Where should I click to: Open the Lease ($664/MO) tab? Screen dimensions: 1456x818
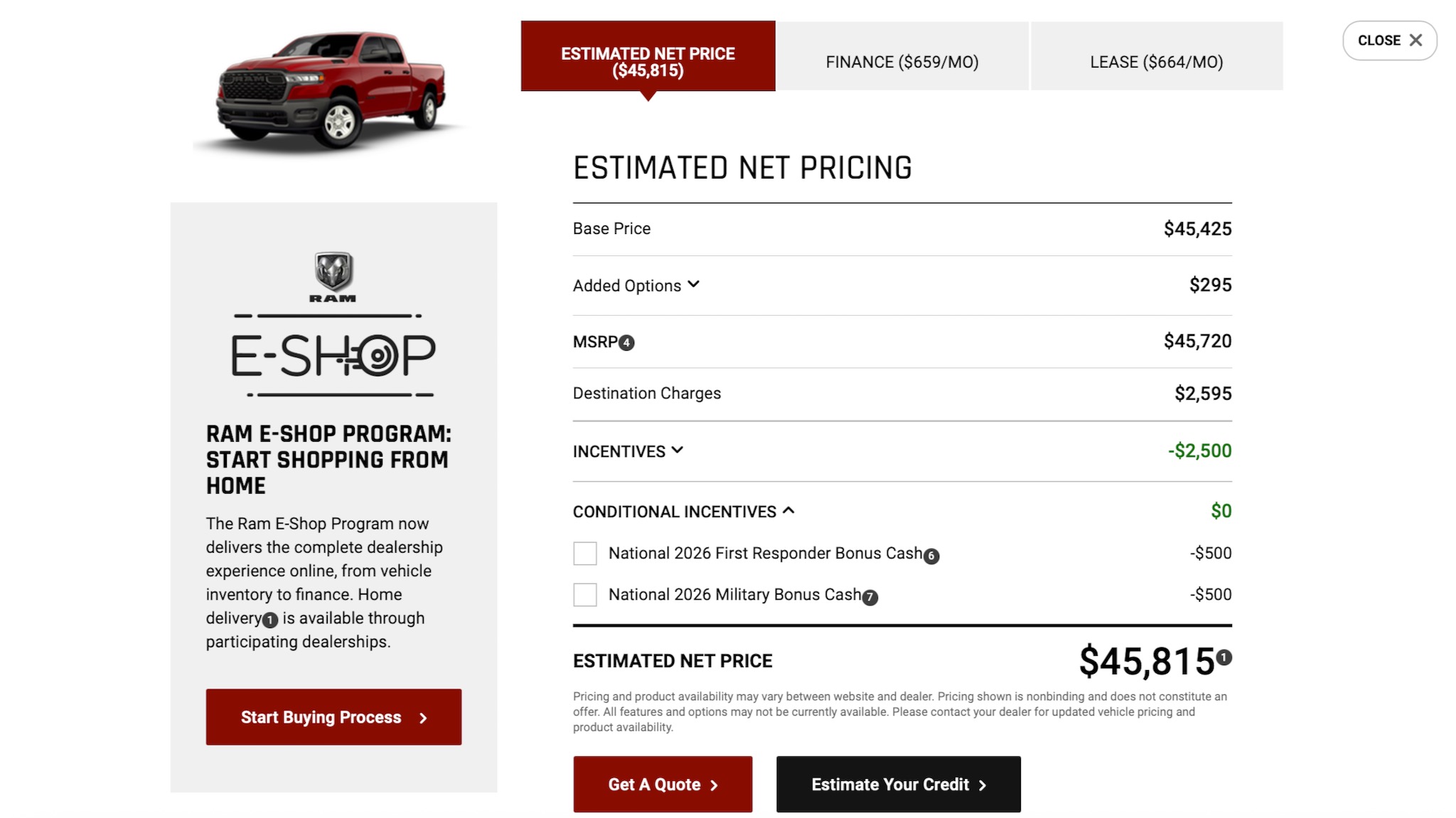[1155, 62]
